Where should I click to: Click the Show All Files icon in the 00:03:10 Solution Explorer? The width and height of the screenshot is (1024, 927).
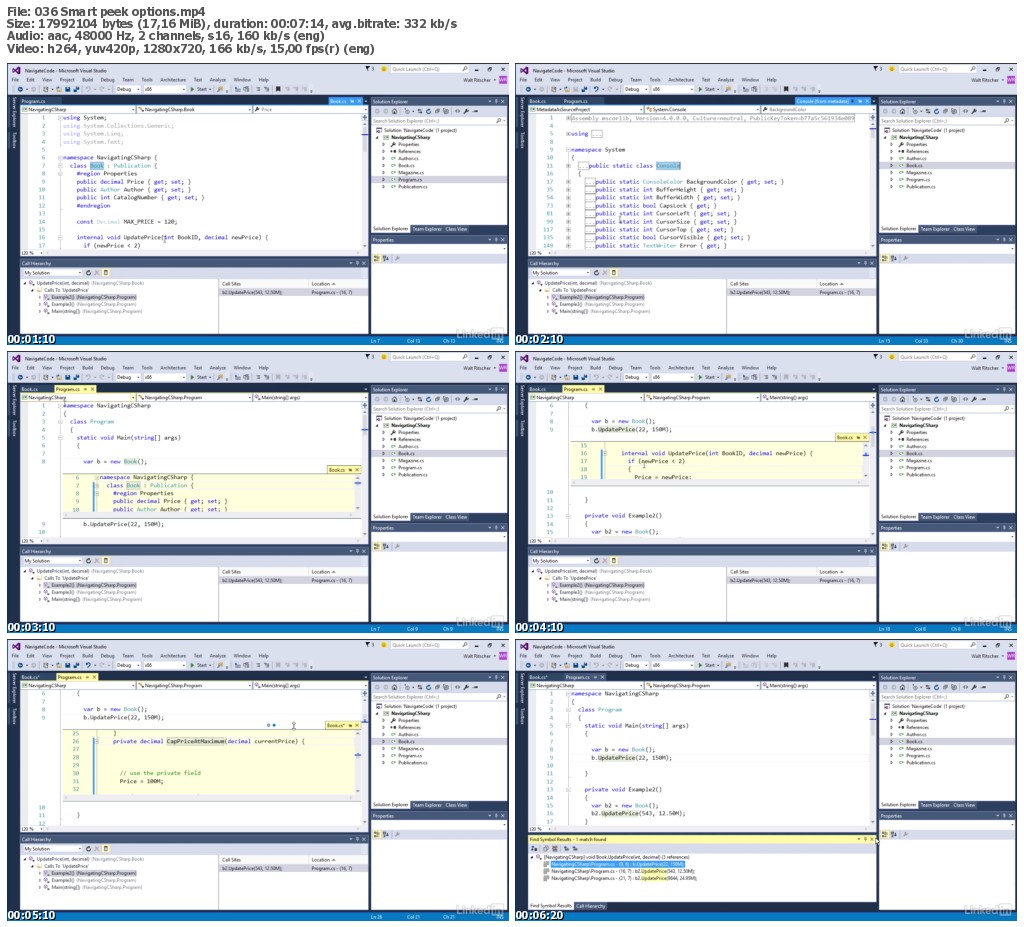[x=446, y=399]
